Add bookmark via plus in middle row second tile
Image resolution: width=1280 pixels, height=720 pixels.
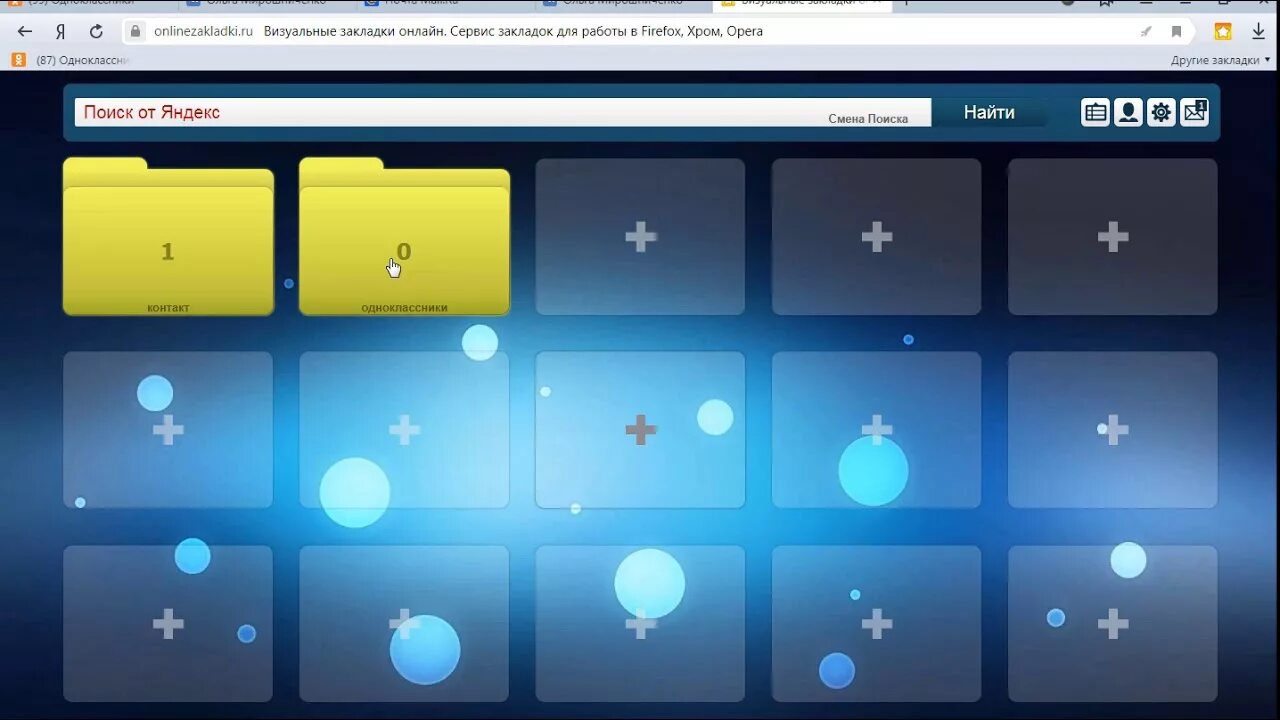(404, 430)
